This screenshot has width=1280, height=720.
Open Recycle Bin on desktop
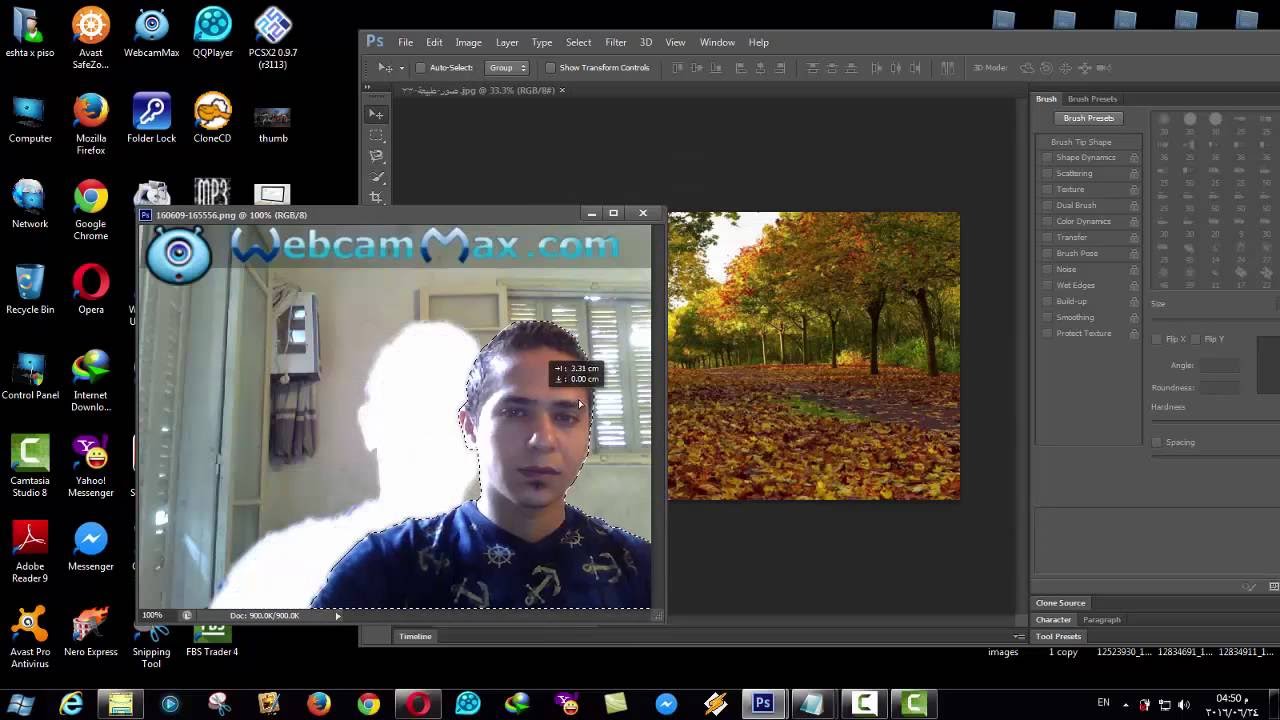30,290
